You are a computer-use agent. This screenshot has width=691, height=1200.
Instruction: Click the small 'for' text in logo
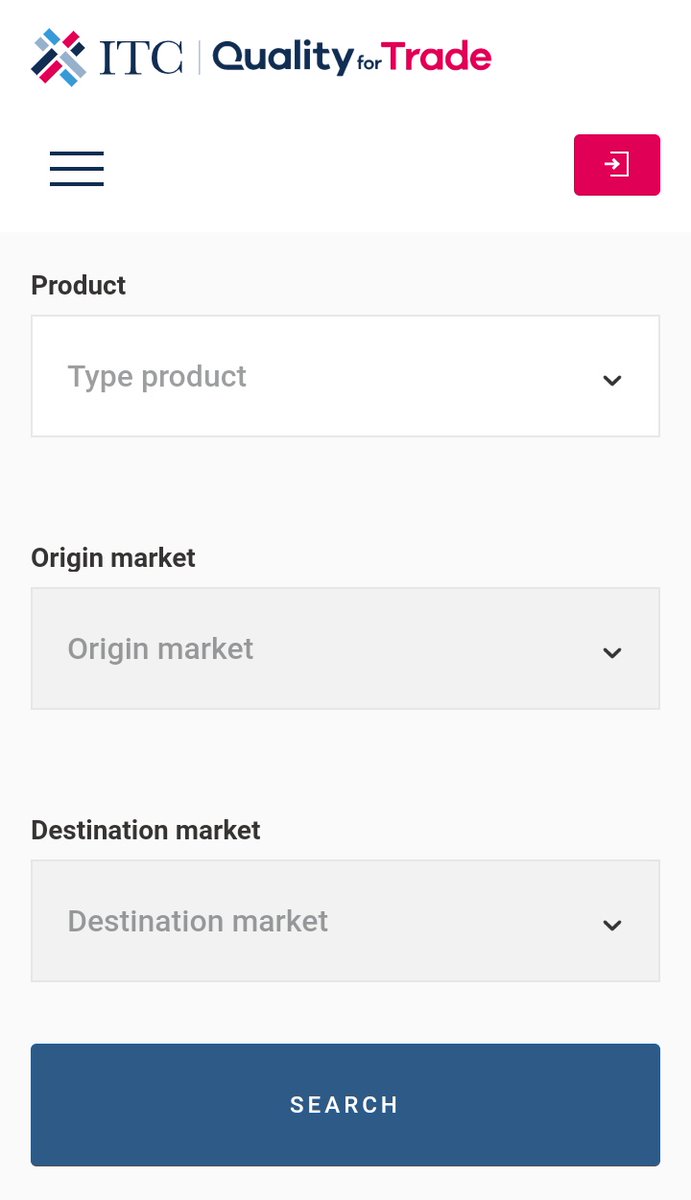pyautogui.click(x=368, y=65)
